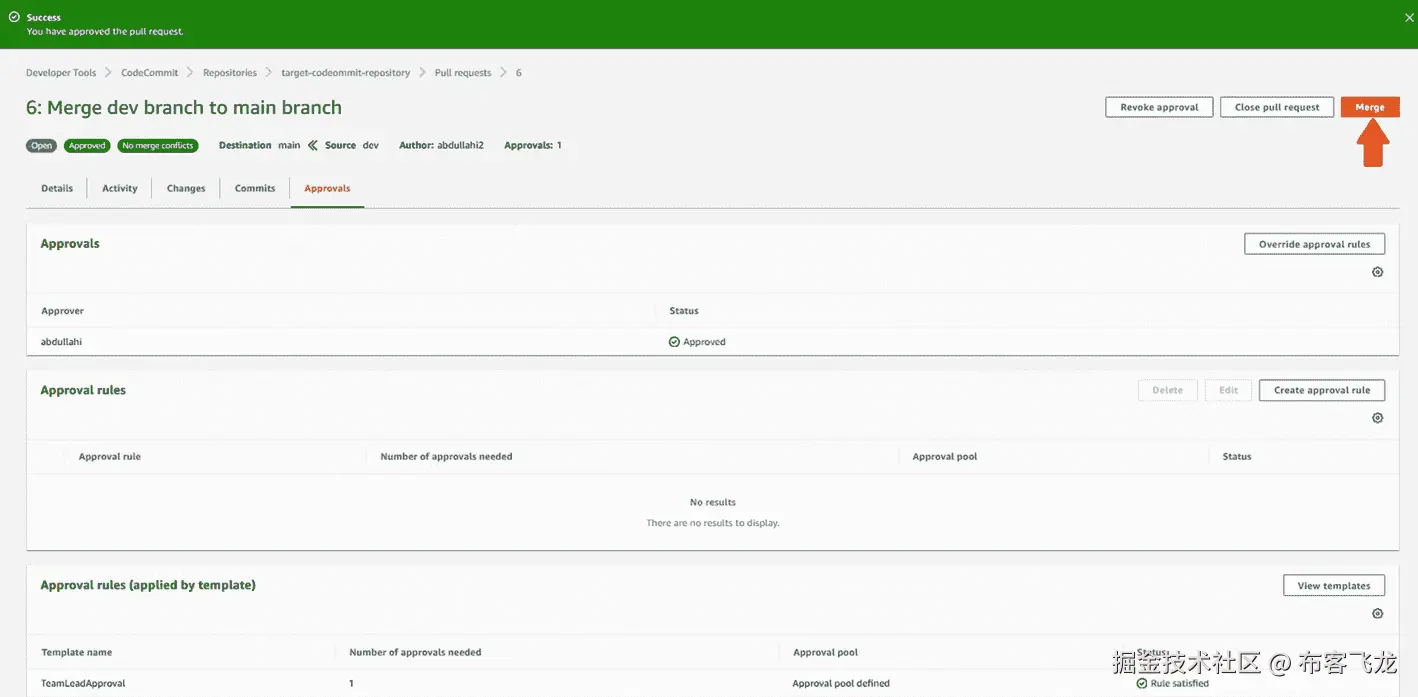This screenshot has height=697, width=1418.
Task: Click destination branch main
Action: pos(289,146)
